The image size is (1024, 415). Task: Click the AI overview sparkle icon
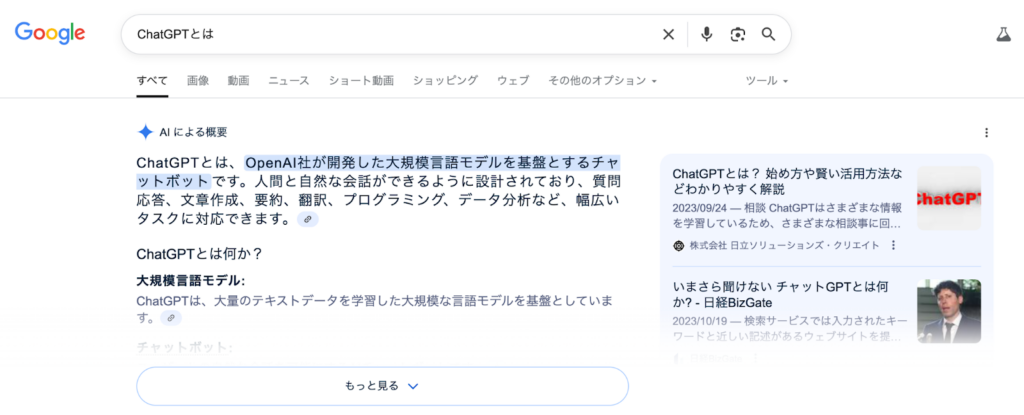pyautogui.click(x=145, y=132)
